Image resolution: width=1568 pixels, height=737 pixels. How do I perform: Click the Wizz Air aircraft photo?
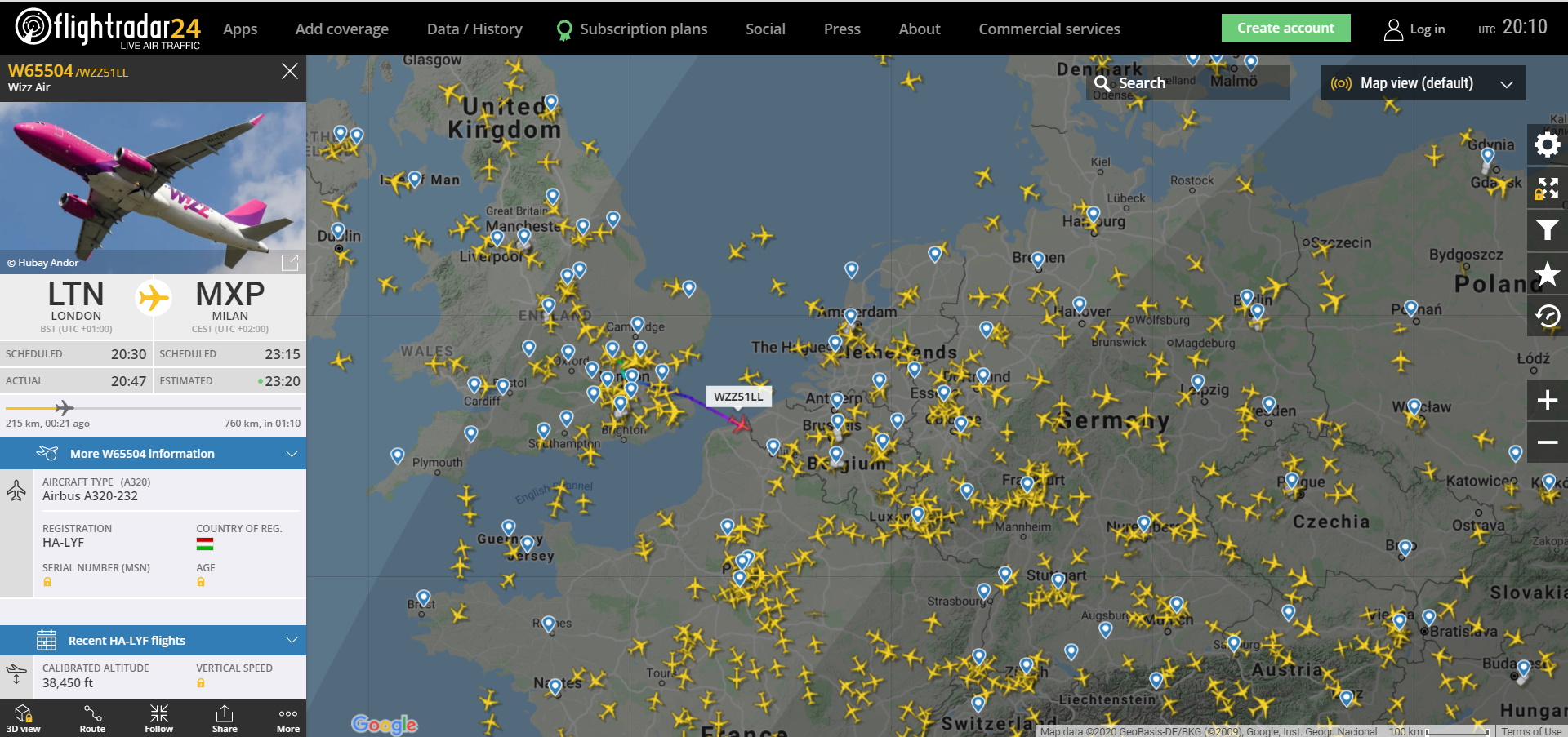153,188
